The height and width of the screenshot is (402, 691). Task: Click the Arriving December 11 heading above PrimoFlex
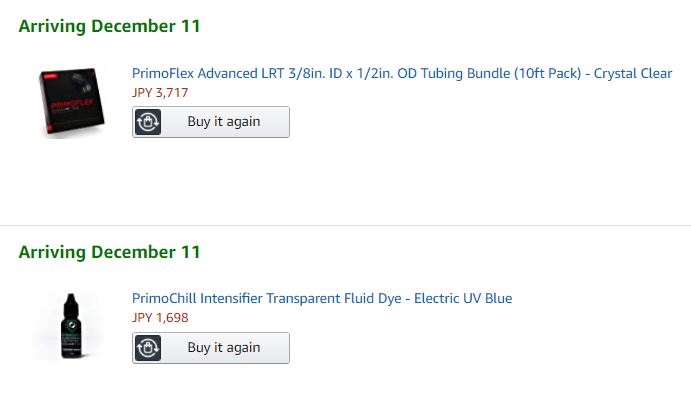109,26
